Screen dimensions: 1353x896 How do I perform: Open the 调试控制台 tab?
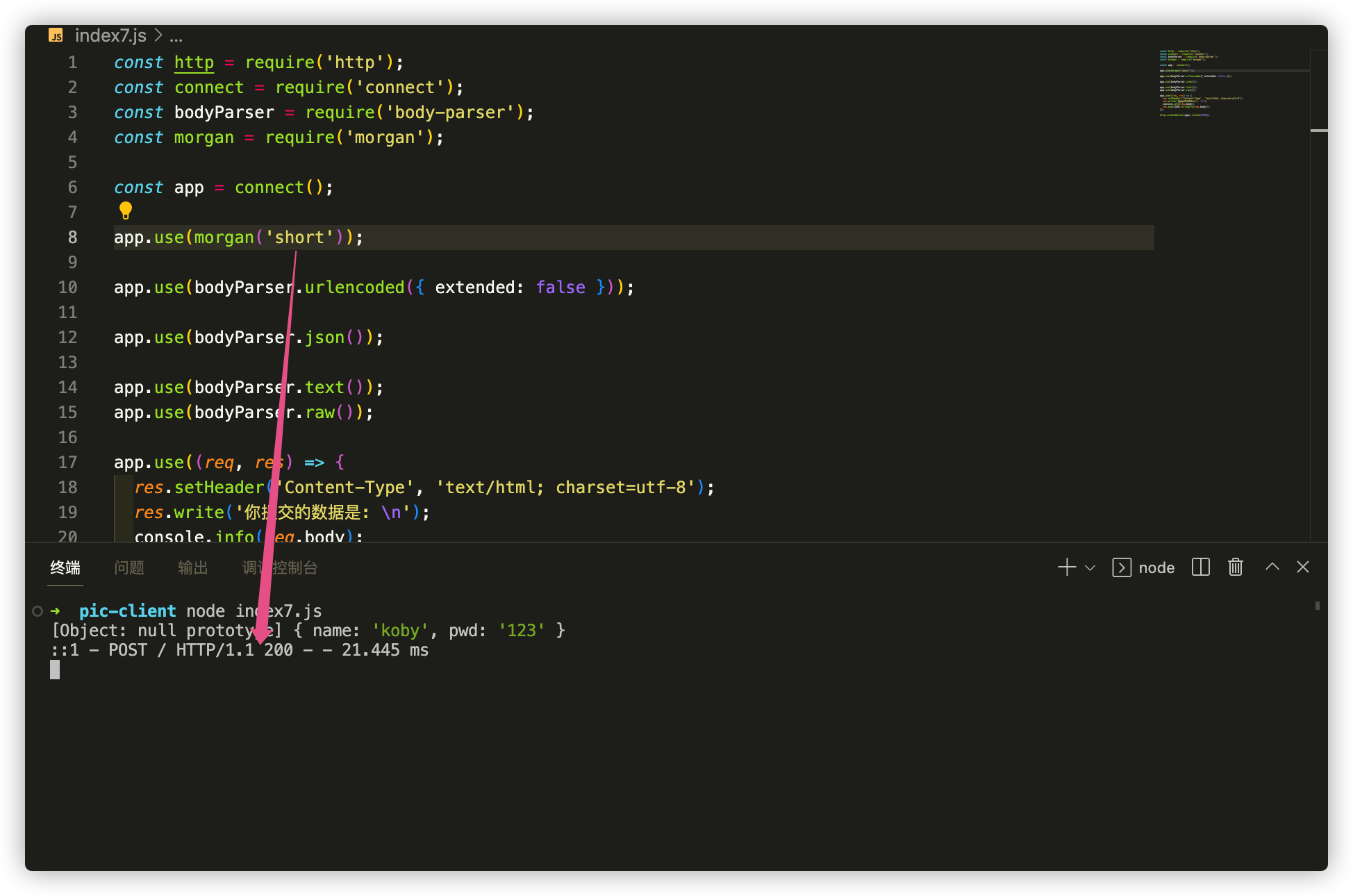(x=280, y=567)
